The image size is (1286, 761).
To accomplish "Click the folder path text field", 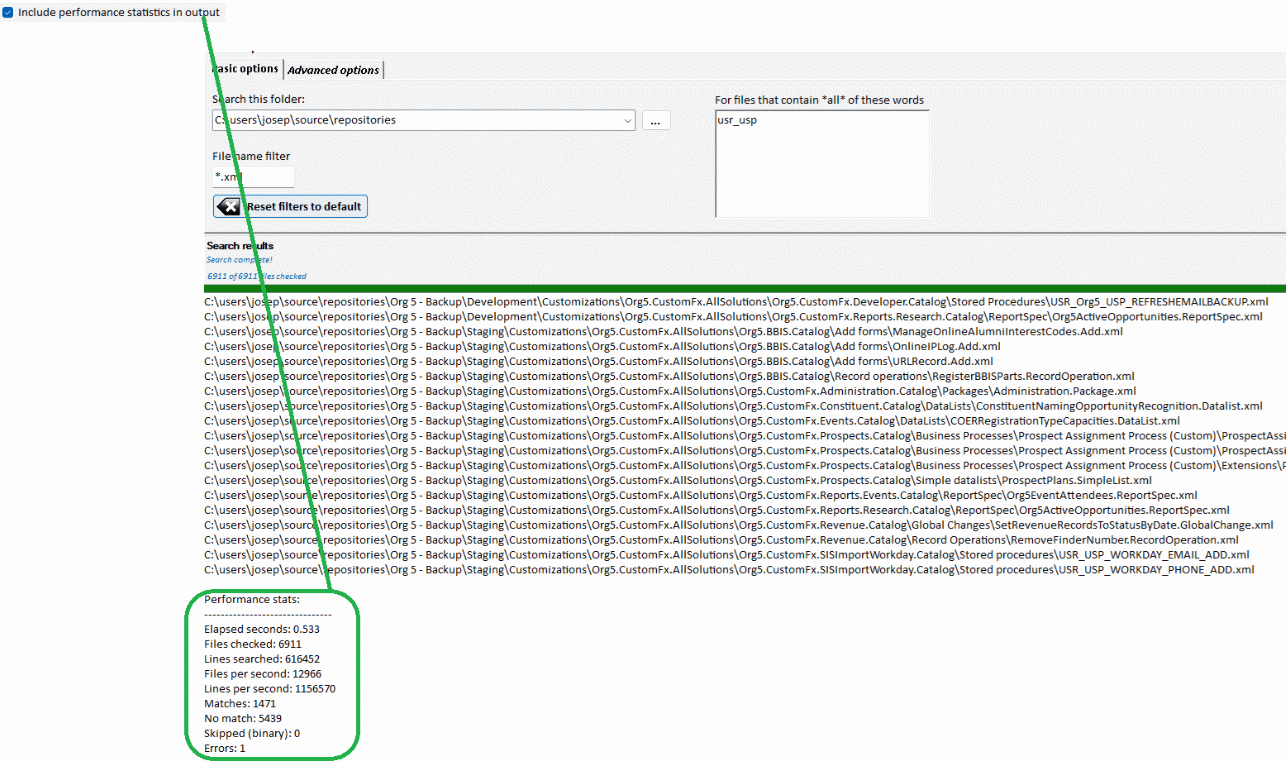I will point(416,120).
